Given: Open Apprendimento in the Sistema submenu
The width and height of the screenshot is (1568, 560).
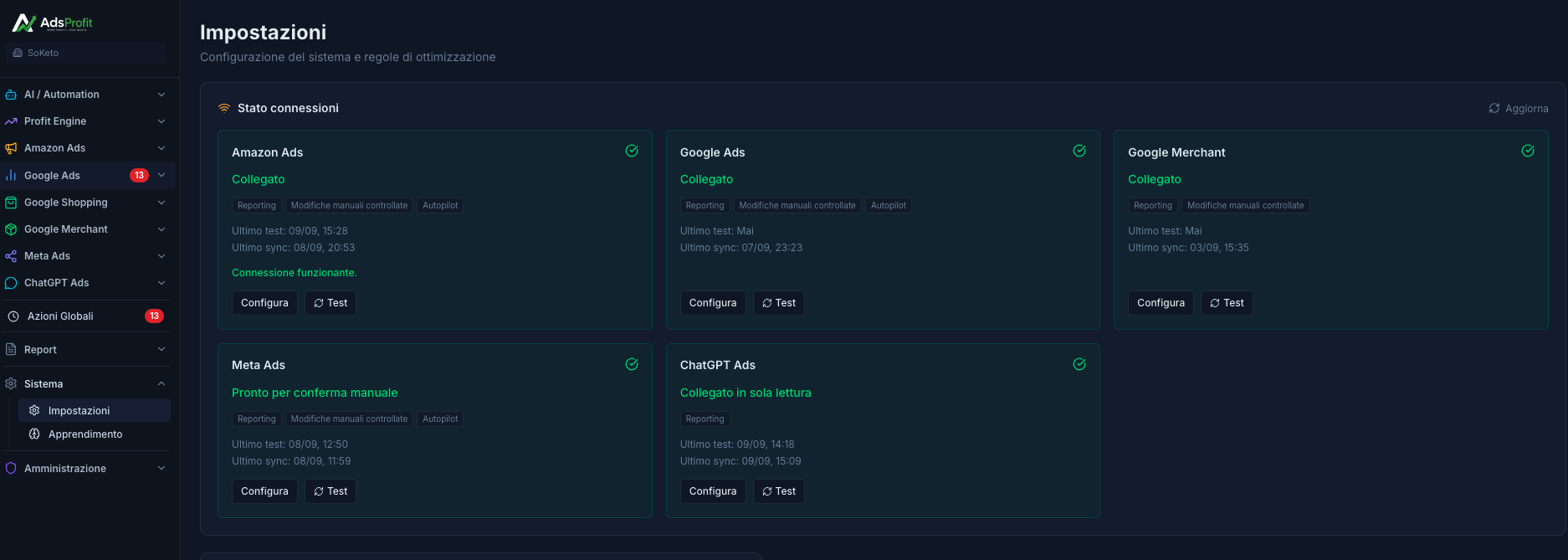Looking at the screenshot, I should pos(95,434).
